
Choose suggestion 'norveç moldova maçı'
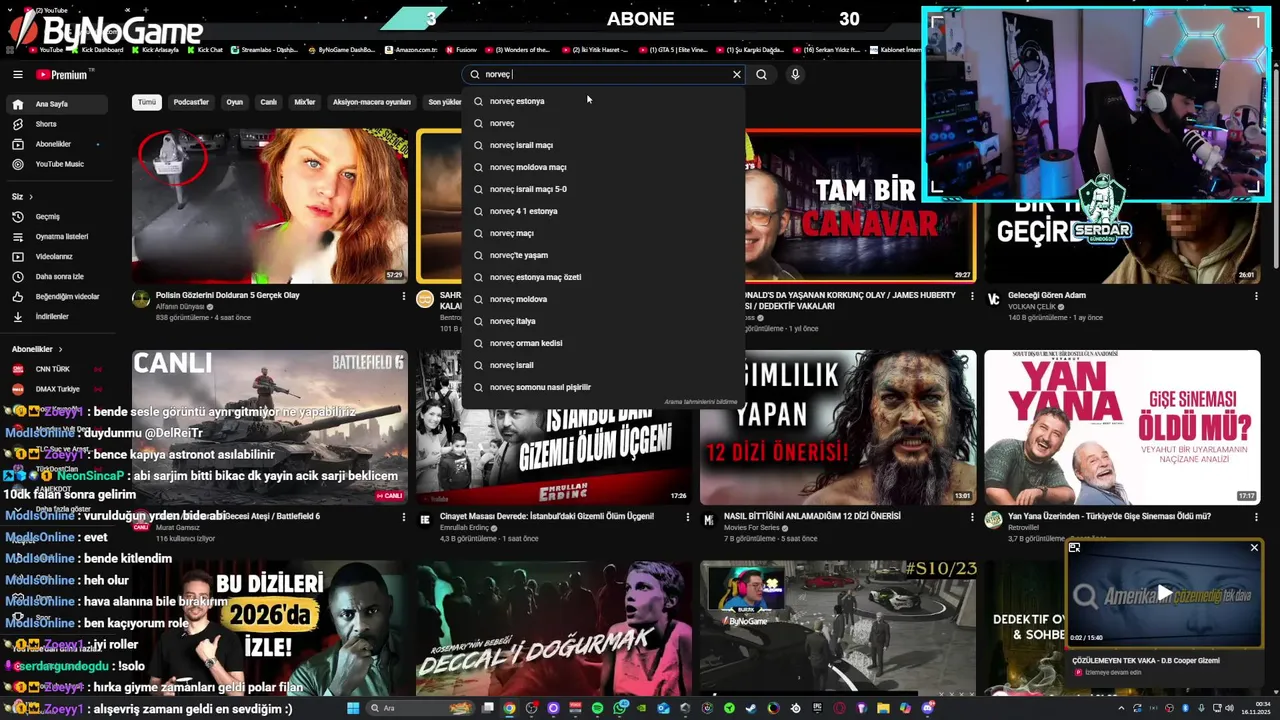(x=603, y=167)
